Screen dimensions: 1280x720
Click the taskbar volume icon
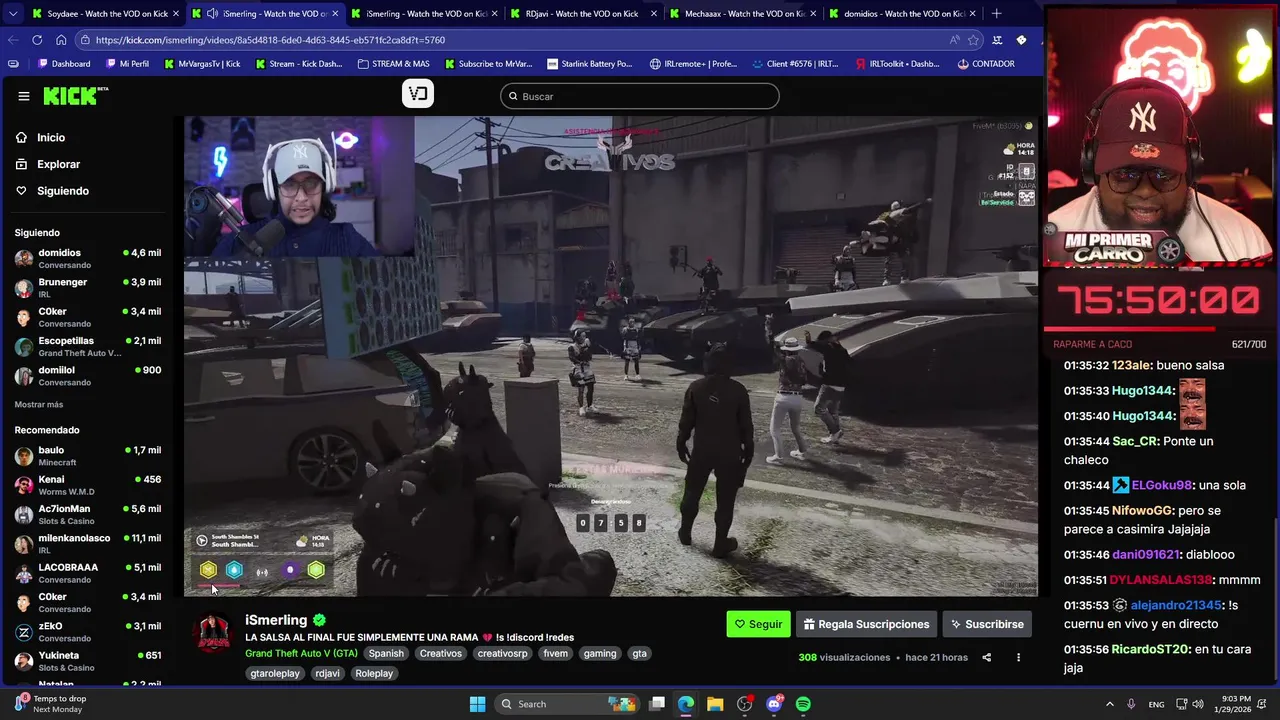click(1198, 704)
